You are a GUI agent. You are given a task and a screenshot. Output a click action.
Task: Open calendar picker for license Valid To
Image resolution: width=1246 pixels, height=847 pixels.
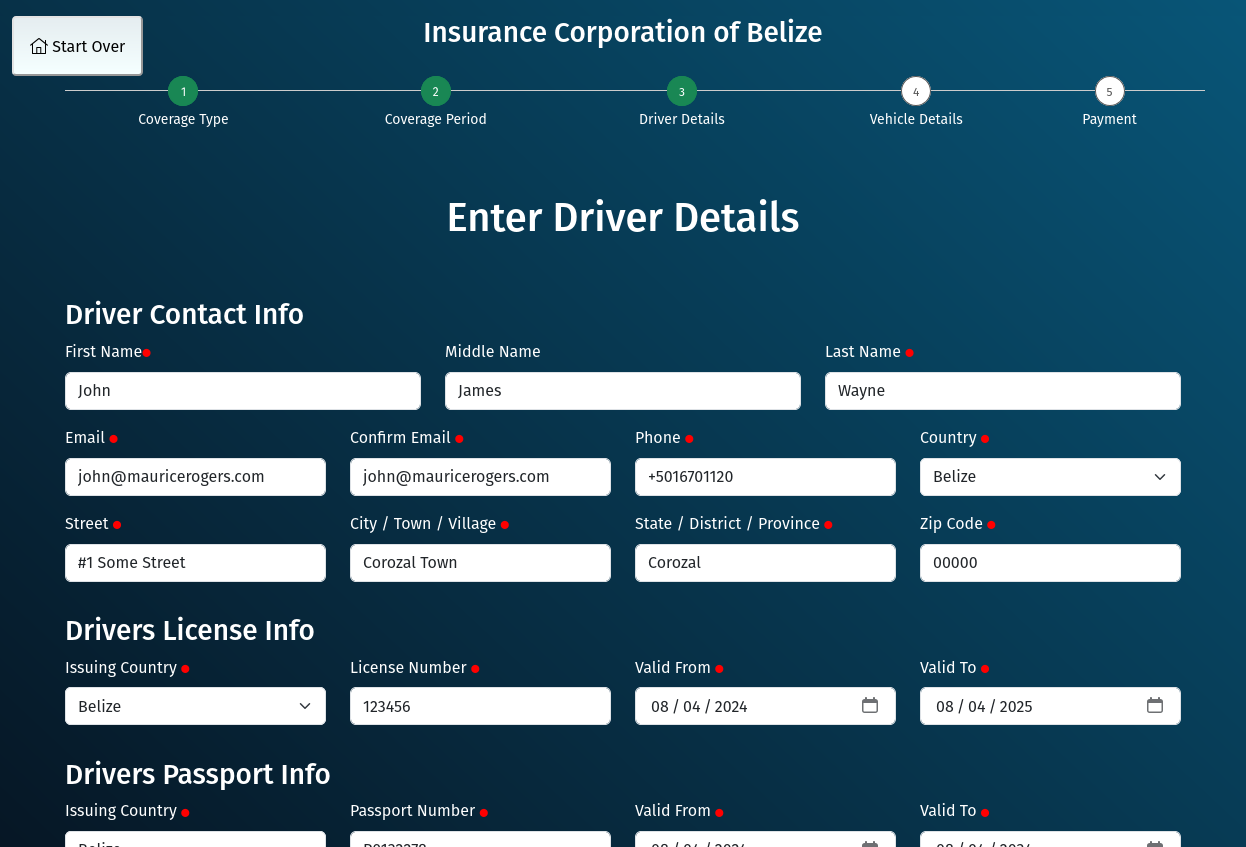pos(1155,706)
